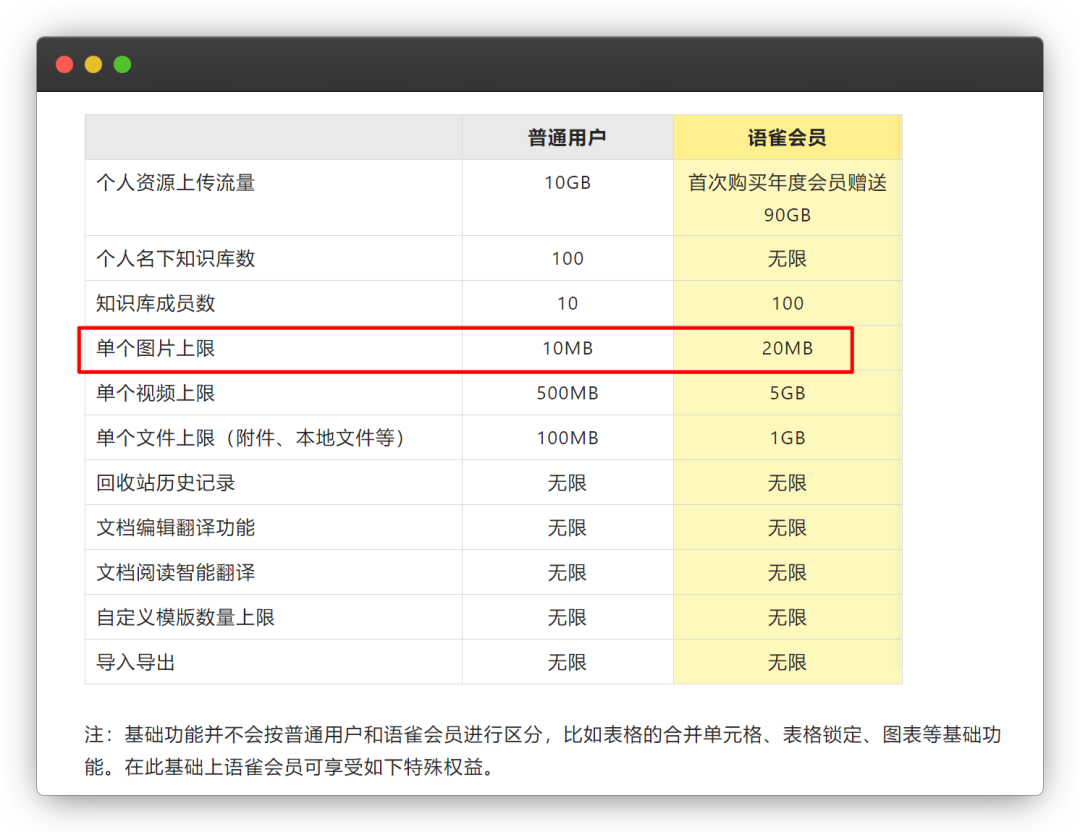Click the 20MB cell for 单个图片上限
This screenshot has height=832, width=1080.
[787, 349]
